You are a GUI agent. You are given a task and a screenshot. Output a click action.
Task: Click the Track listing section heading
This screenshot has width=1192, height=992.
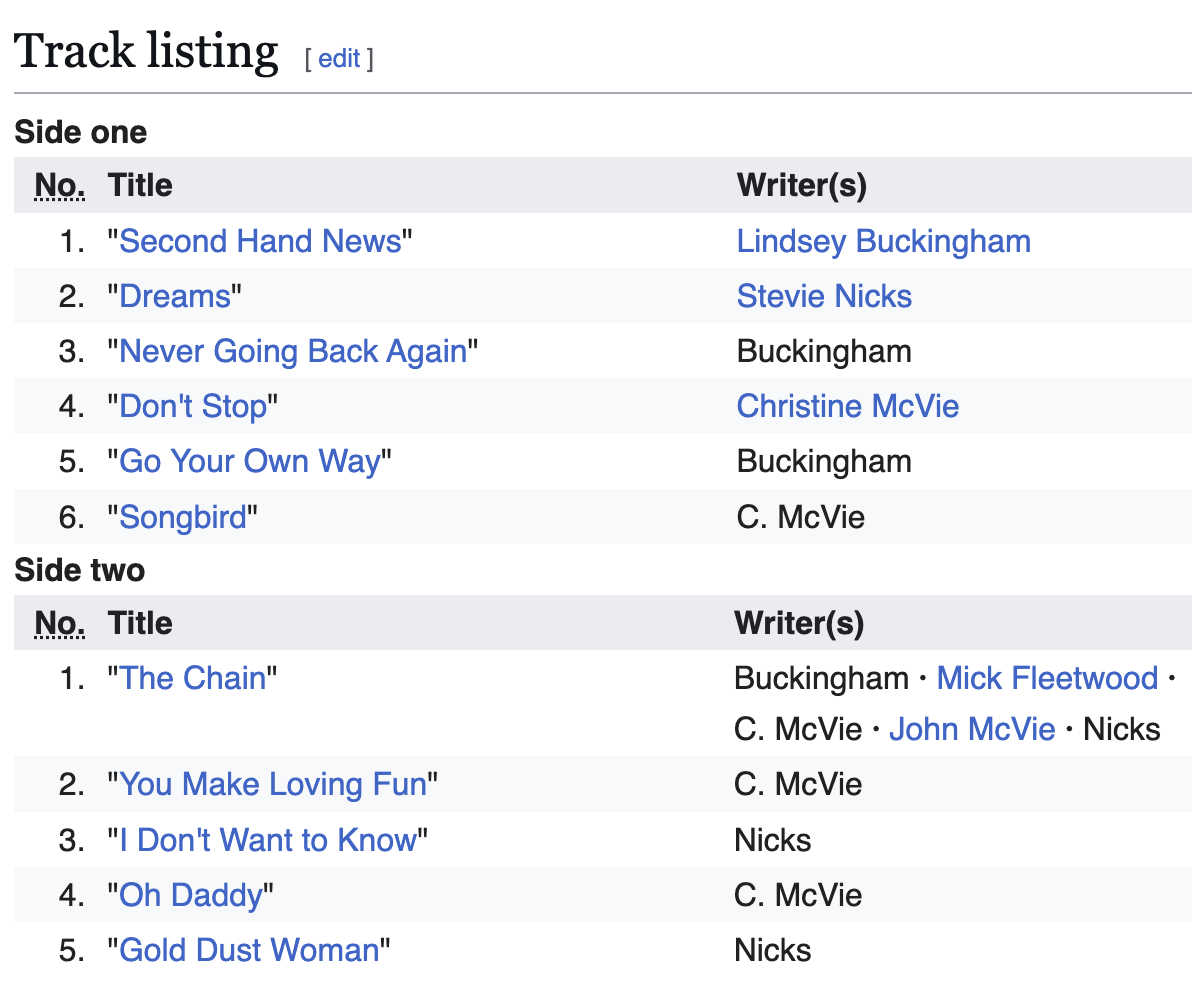[x=146, y=52]
